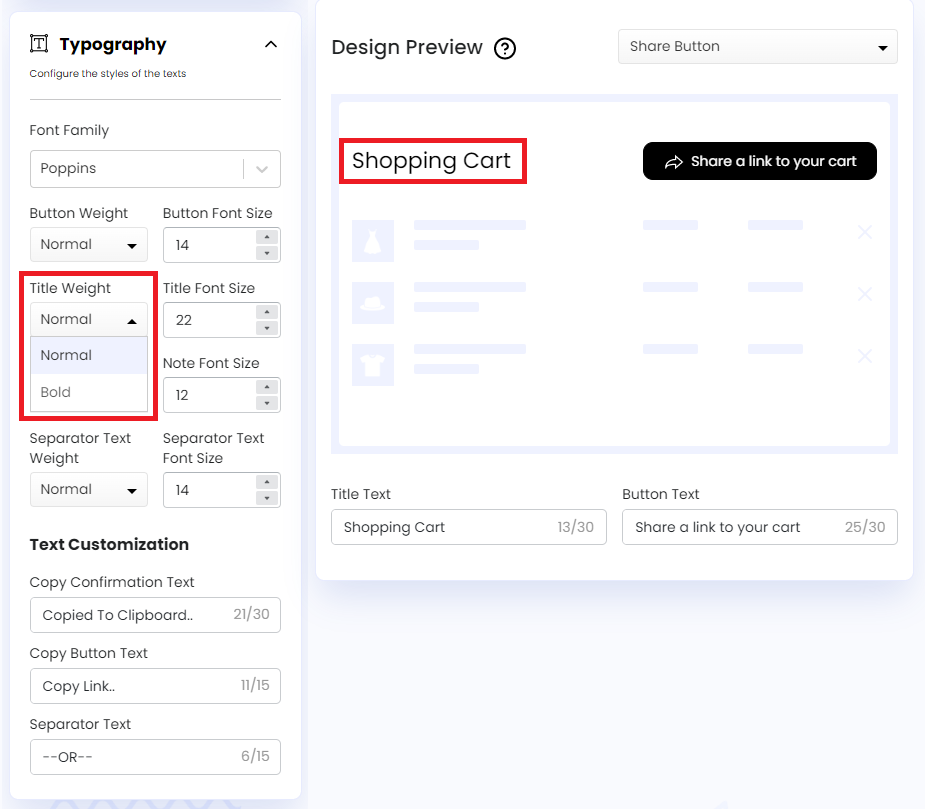Viewport: 925px width, 809px height.
Task: Select Normal in Title Weight list
Action: 88,356
